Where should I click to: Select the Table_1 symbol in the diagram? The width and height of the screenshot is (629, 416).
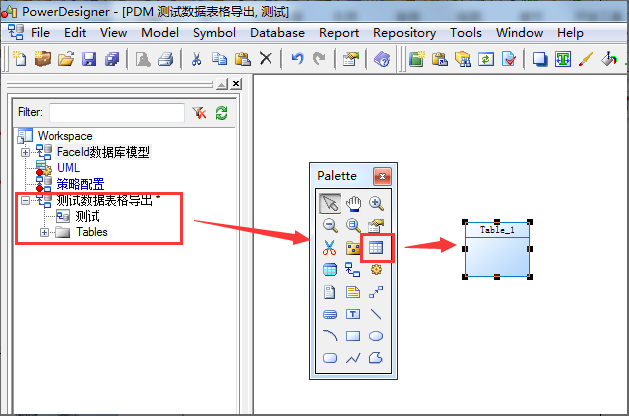(x=497, y=249)
